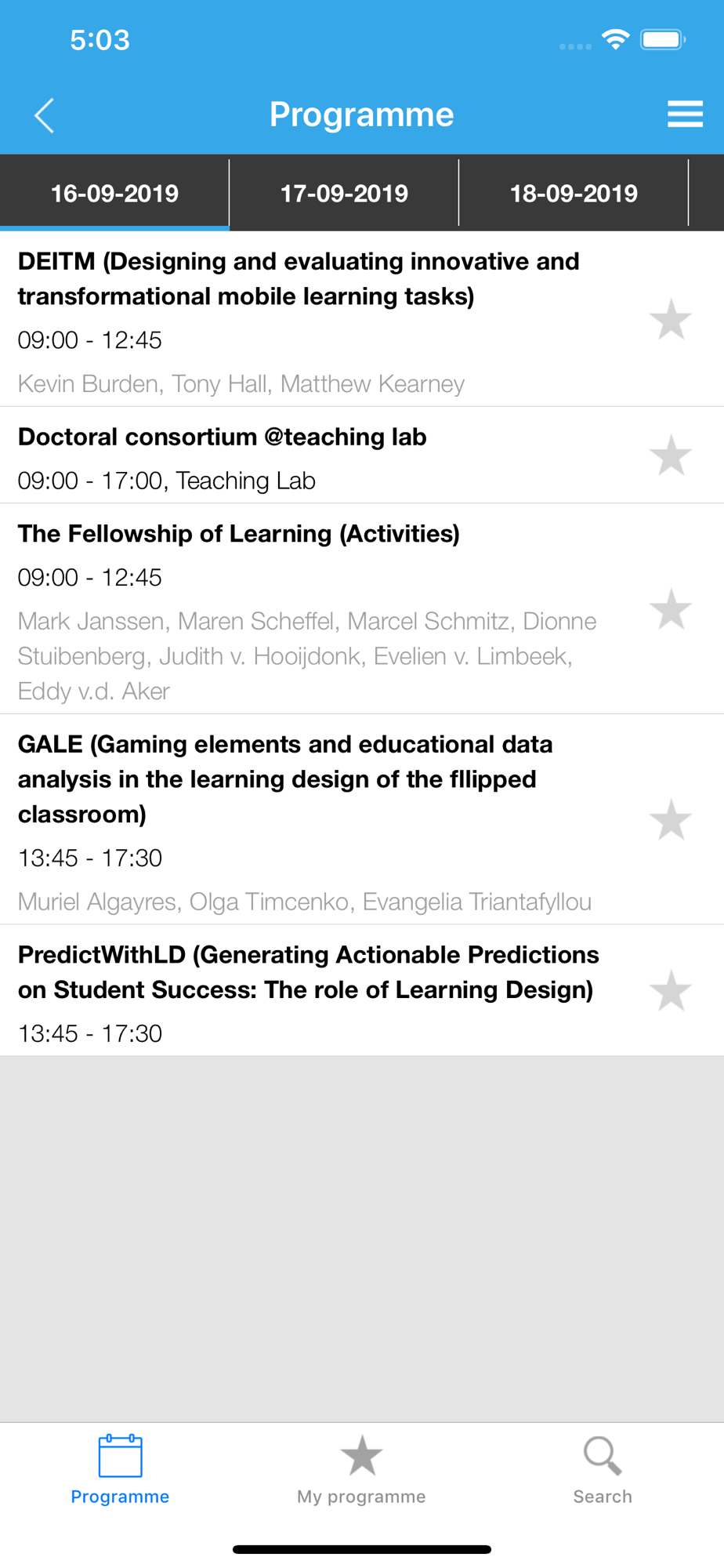Open the Programme calendar icon tab
The image size is (724, 1568).
[120, 1470]
